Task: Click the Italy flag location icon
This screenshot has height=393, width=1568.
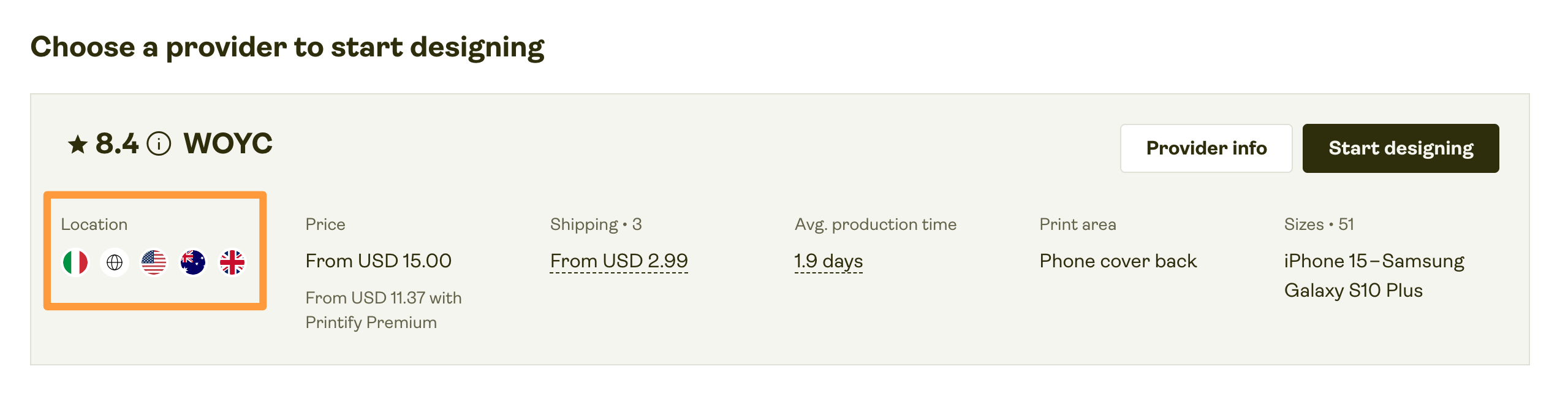Action: [x=75, y=262]
